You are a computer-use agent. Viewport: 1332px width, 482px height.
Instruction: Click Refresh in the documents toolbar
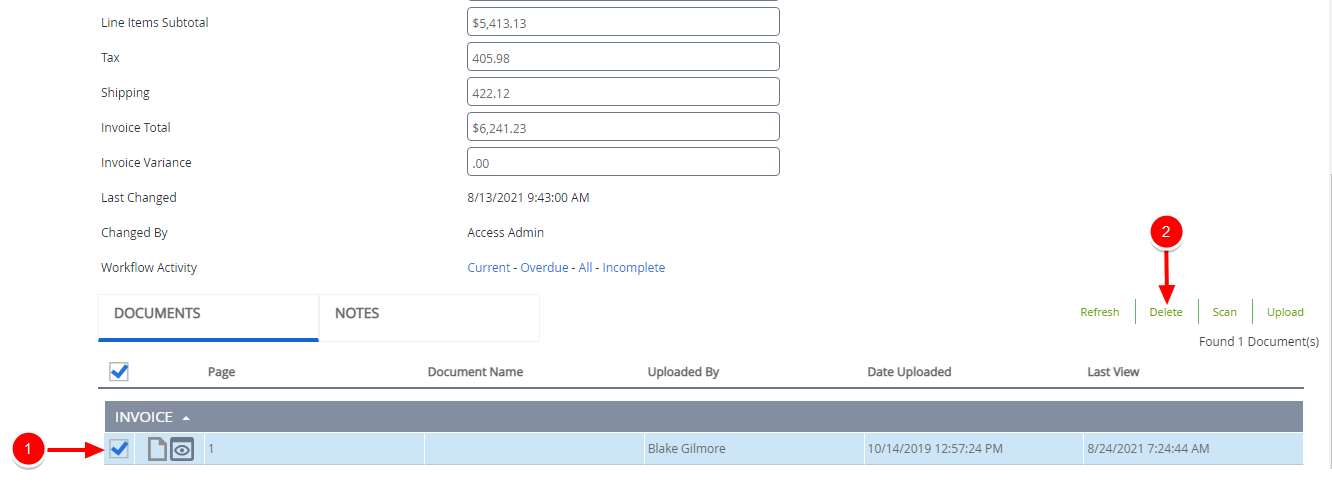1099,312
